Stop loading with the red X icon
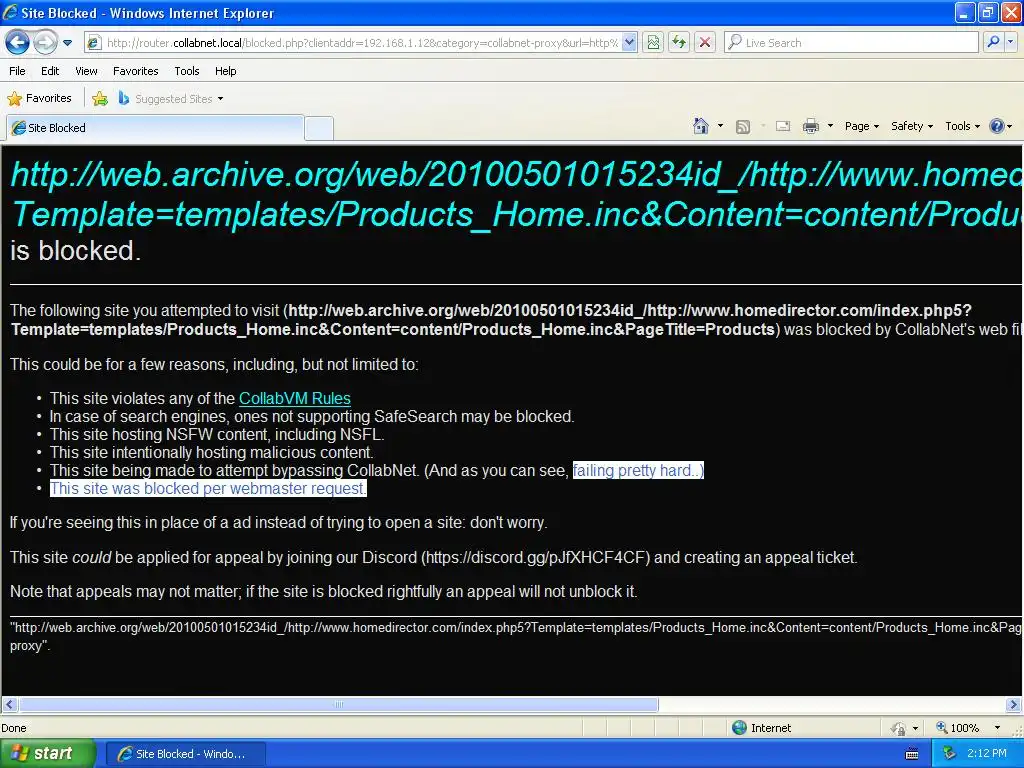Viewport: 1024px width, 768px height. click(x=705, y=43)
